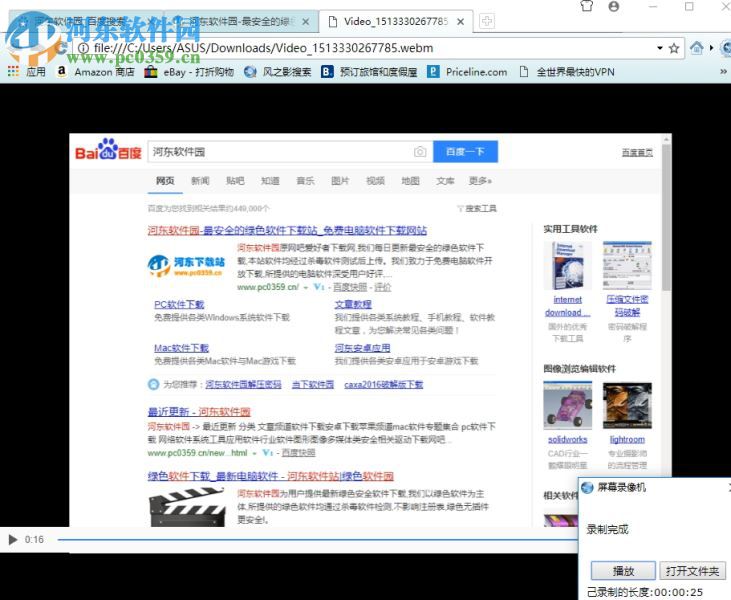Viewport: 731px width, 600px height.
Task: Select the 文库 search tab
Action: coord(445,181)
